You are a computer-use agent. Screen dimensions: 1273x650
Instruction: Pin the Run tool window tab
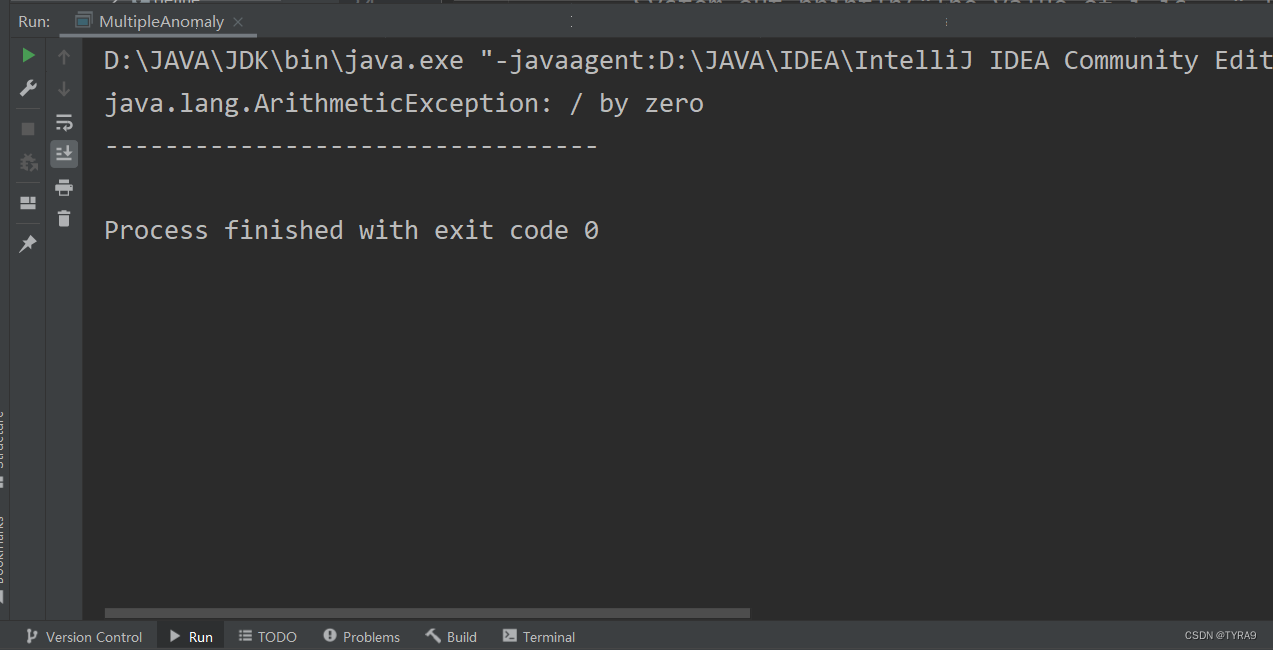pyautogui.click(x=27, y=243)
